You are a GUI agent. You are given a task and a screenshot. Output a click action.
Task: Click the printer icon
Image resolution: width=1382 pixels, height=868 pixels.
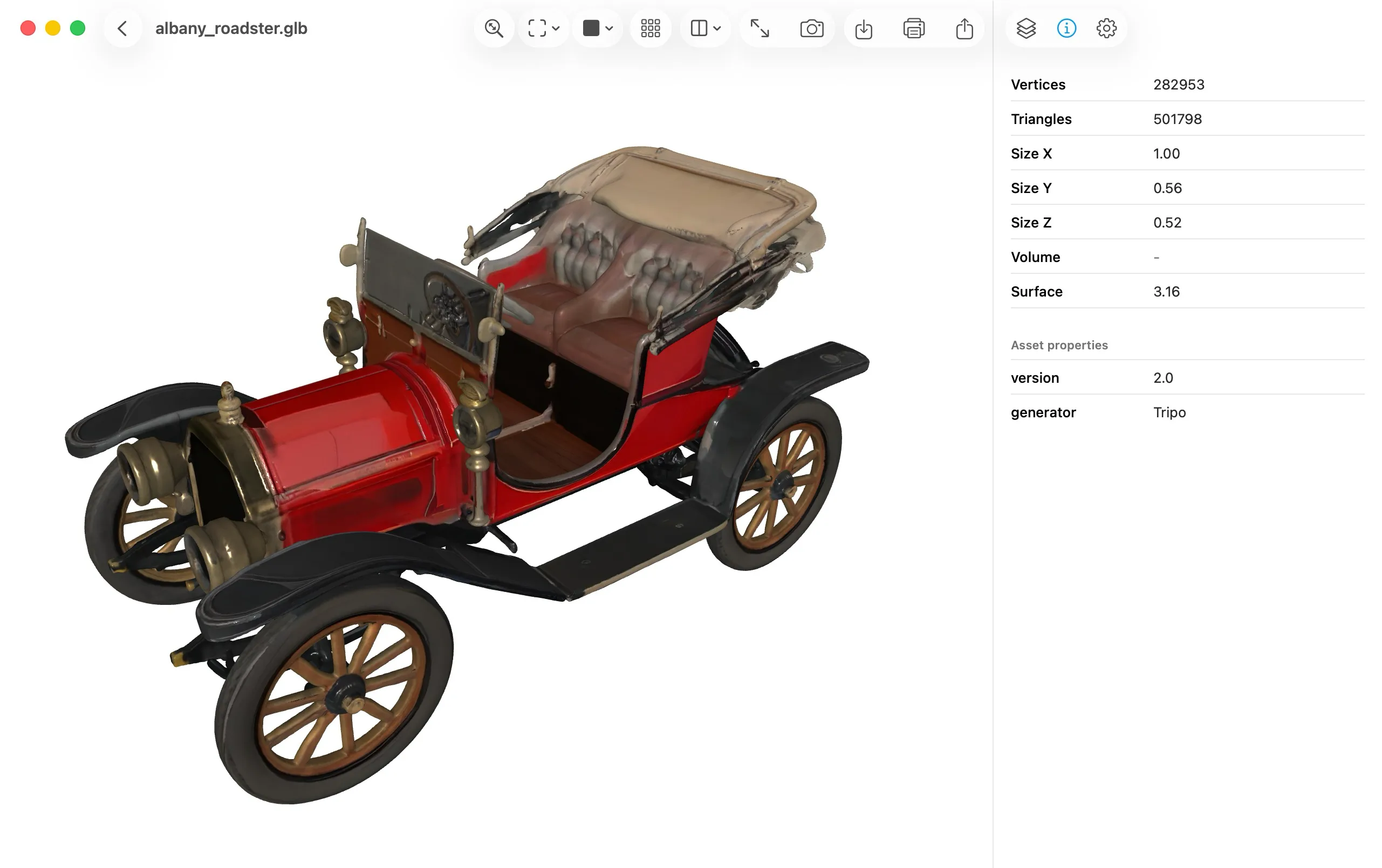(x=914, y=28)
